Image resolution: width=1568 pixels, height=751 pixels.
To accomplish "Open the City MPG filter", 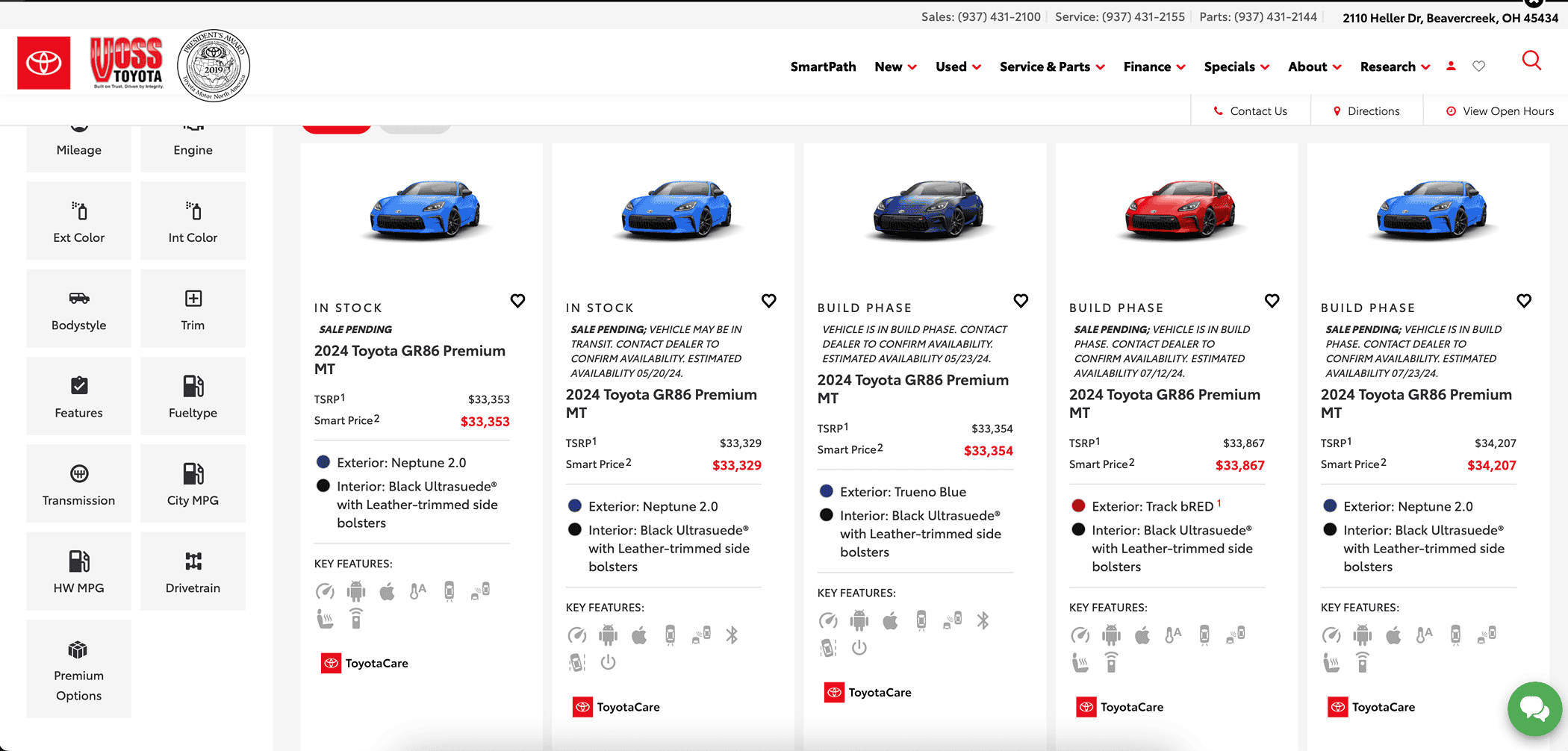I will tap(193, 484).
